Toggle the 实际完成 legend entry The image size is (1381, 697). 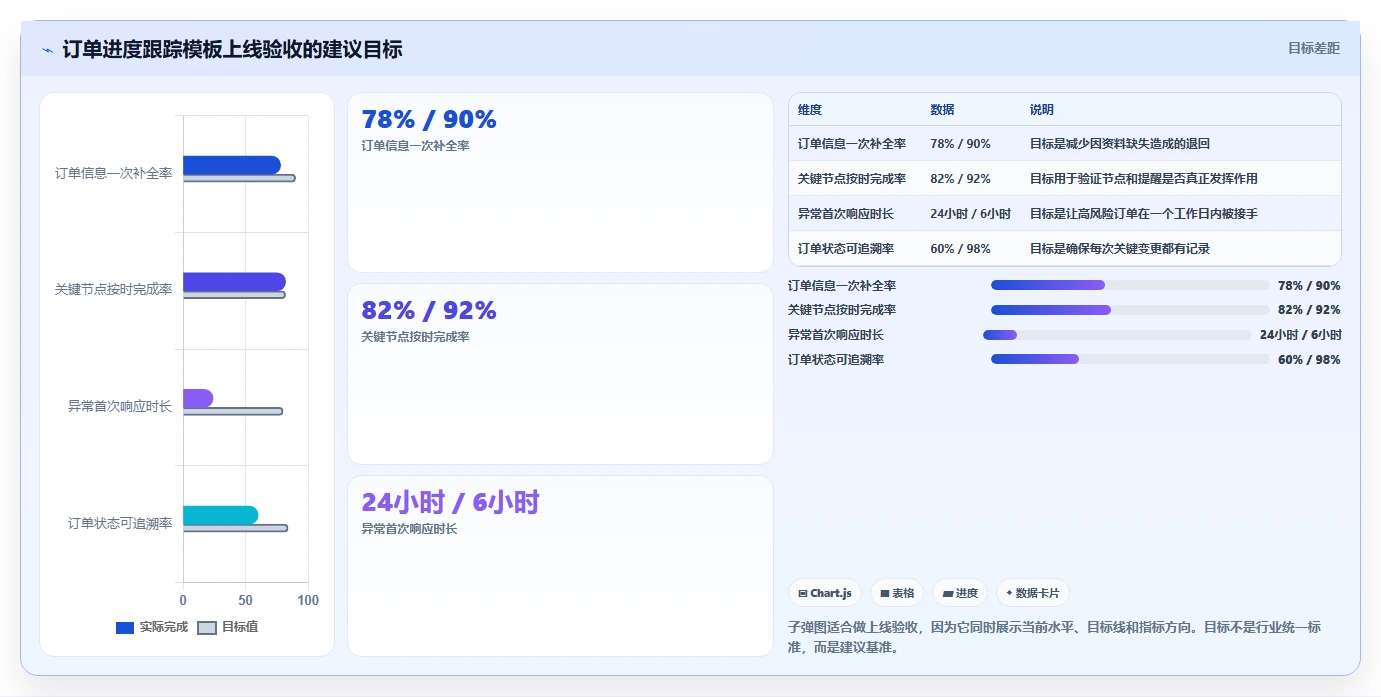click(152, 627)
